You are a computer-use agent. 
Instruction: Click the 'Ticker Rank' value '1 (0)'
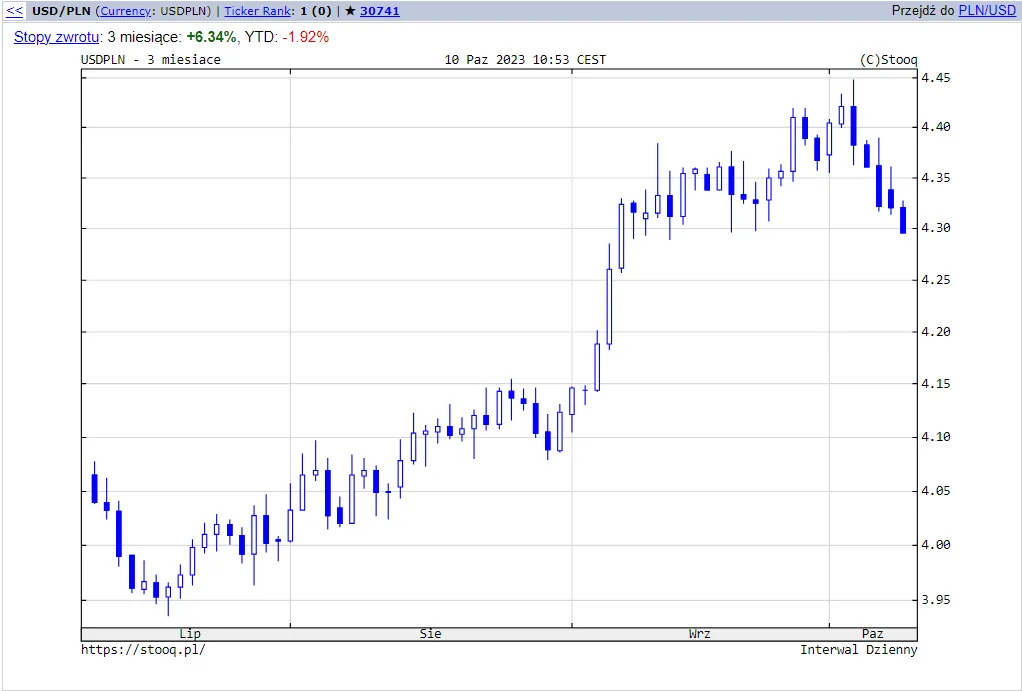(x=315, y=11)
